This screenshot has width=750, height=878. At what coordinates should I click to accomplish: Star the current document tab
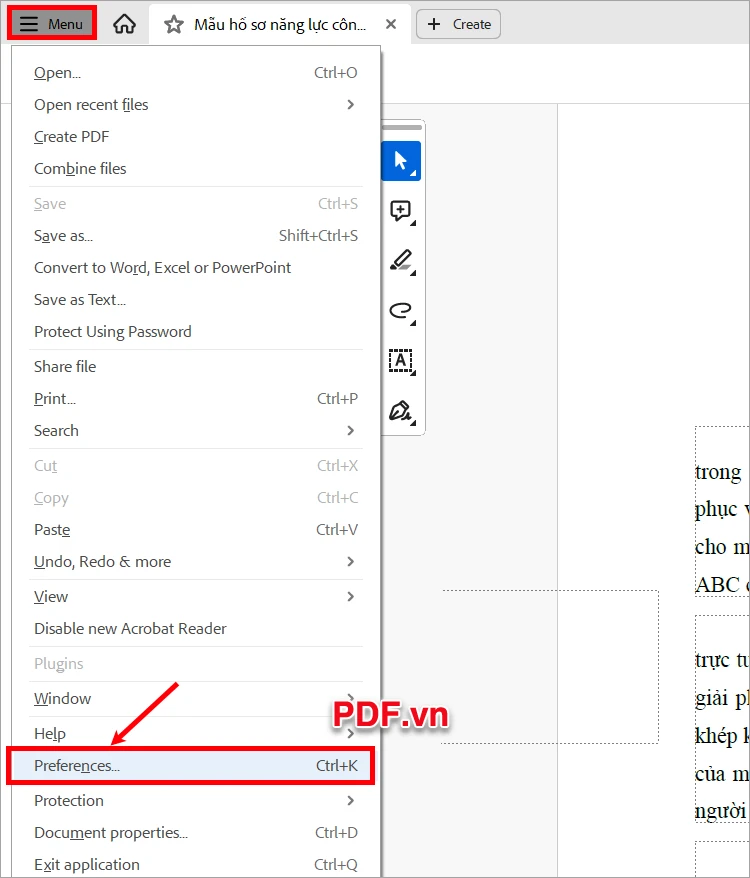point(174,24)
